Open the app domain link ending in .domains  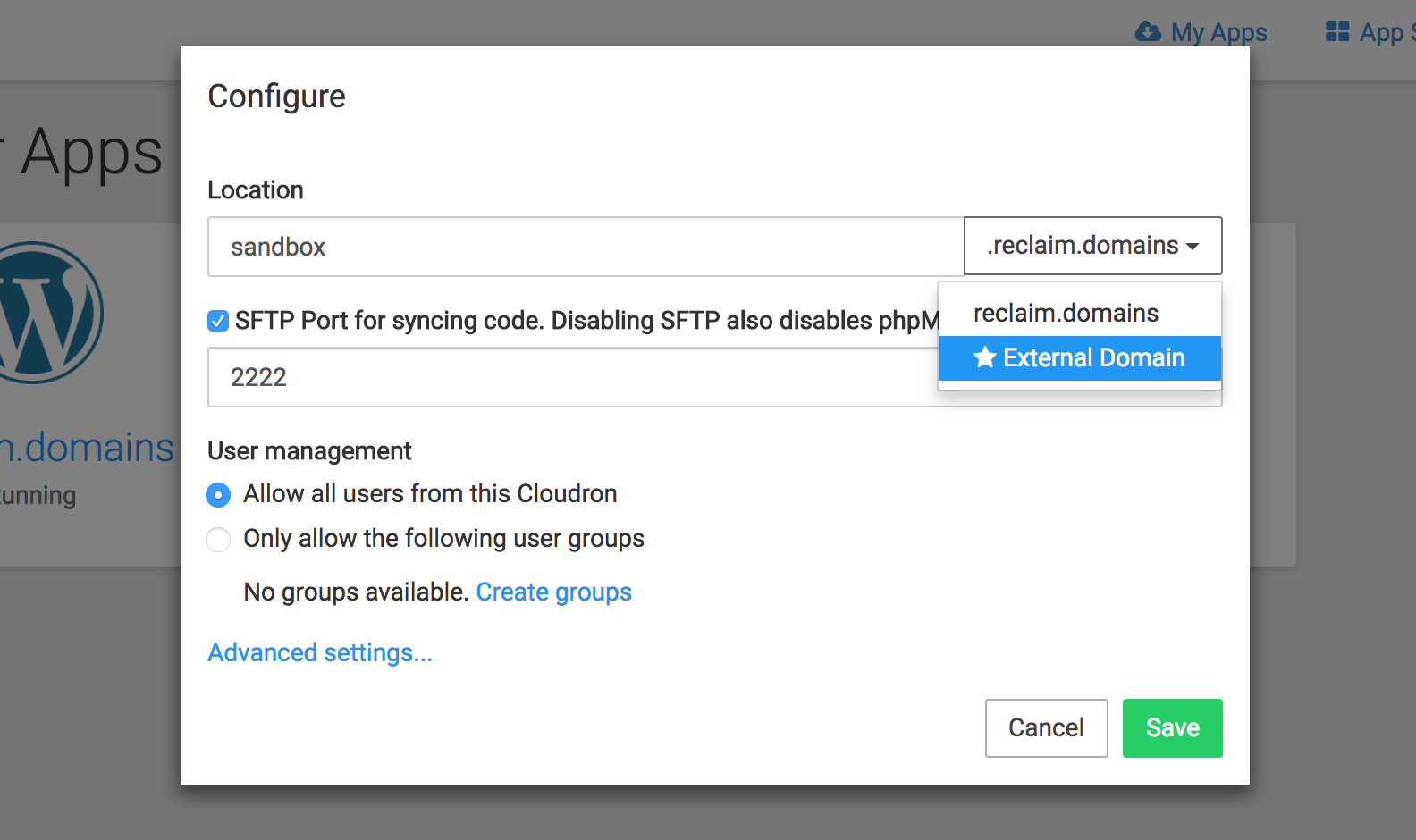(x=87, y=447)
